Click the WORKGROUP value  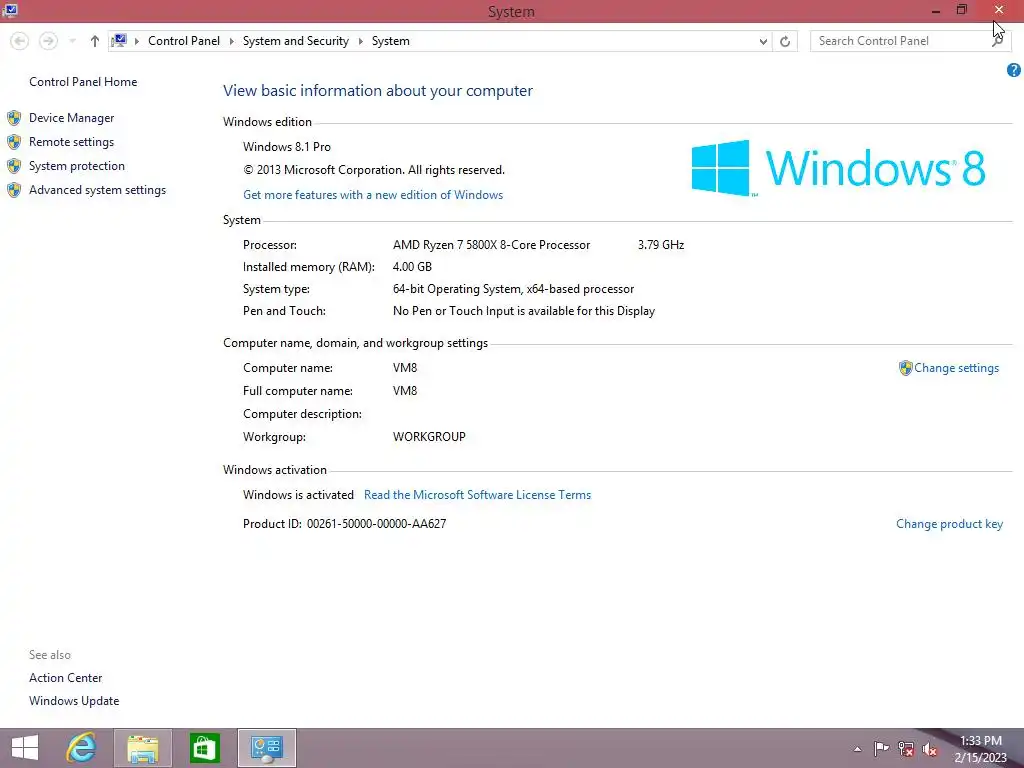(x=429, y=437)
